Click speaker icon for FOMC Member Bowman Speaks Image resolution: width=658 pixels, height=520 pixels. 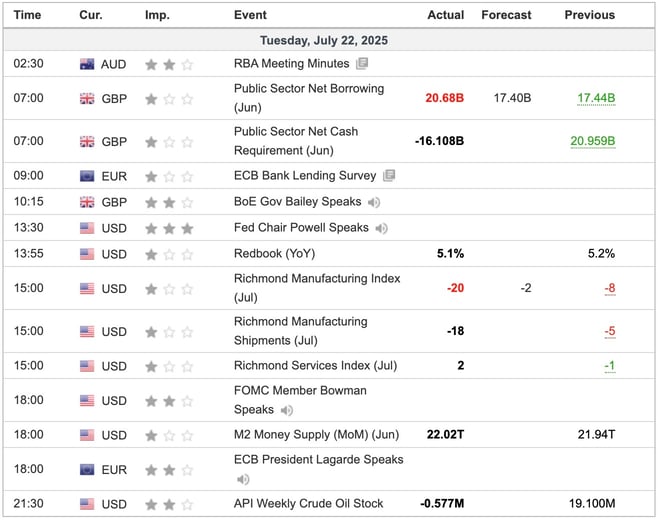click(x=287, y=410)
